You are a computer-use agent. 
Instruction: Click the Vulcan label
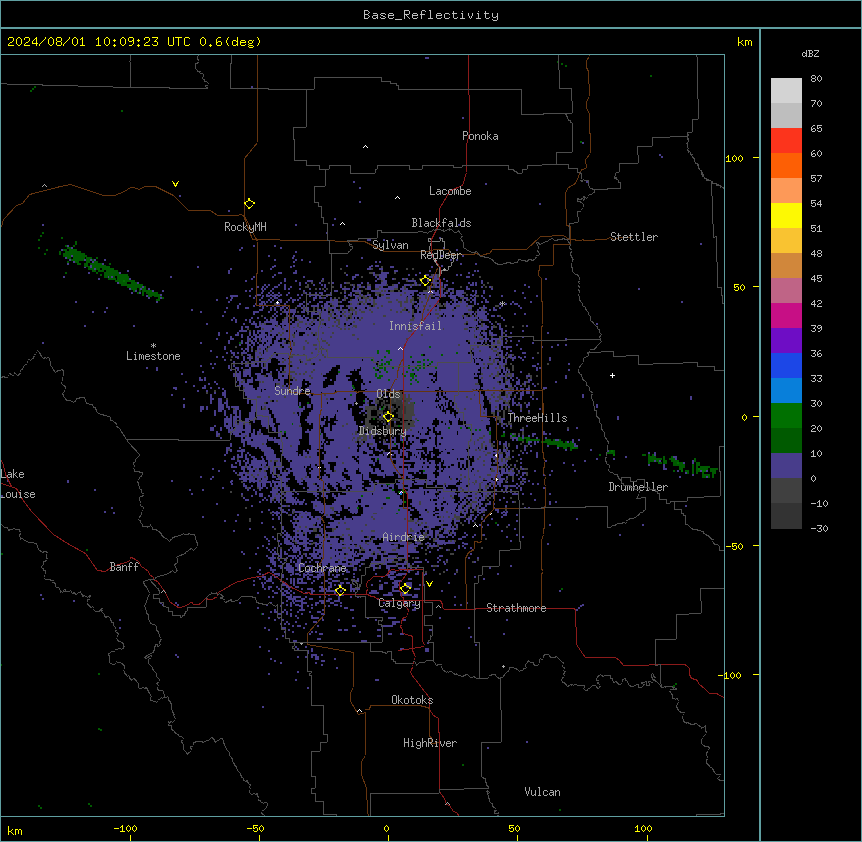click(542, 792)
